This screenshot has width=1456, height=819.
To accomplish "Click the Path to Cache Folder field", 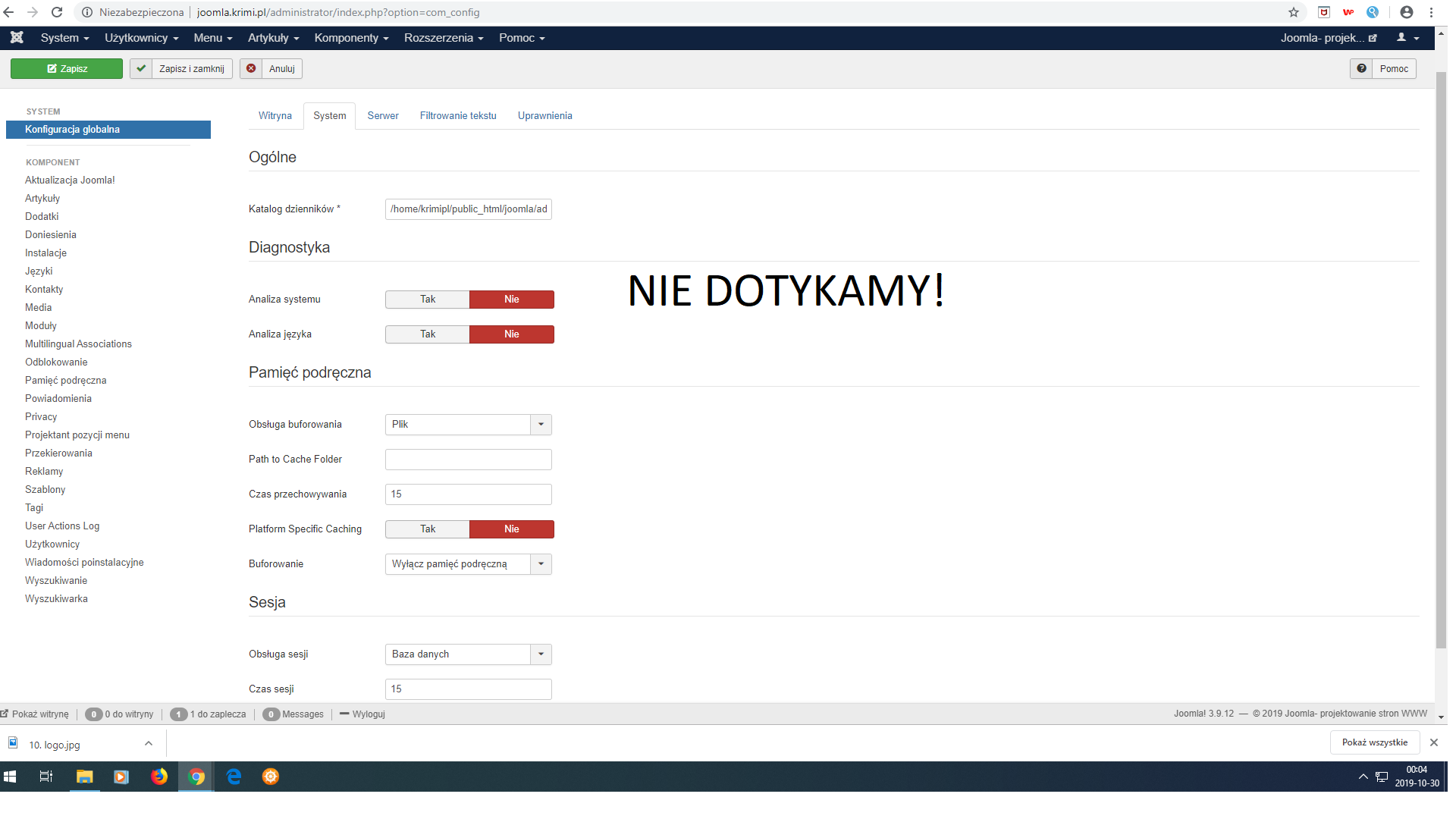I will (x=468, y=460).
